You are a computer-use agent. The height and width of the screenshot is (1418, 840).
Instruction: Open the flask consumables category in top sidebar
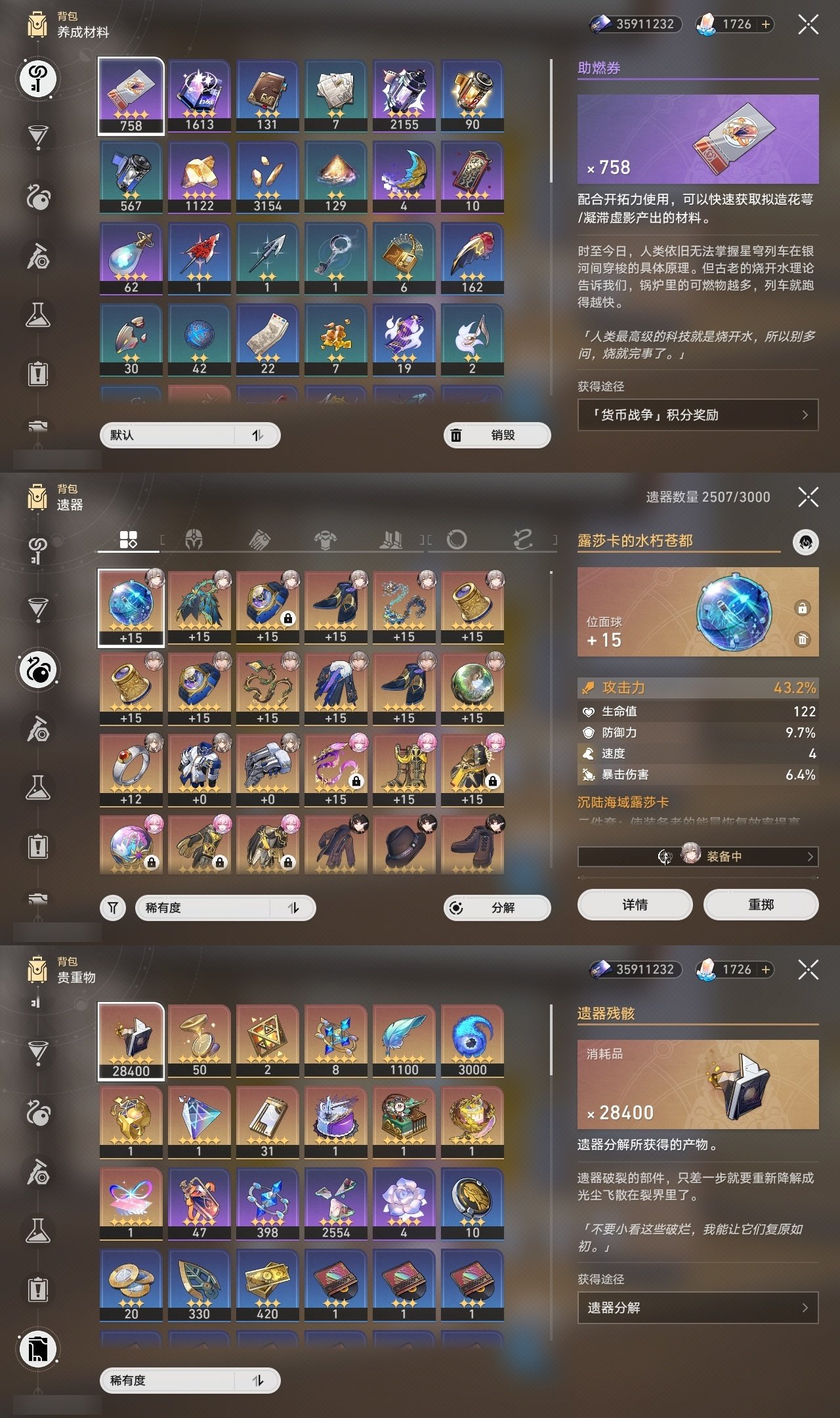point(38,315)
